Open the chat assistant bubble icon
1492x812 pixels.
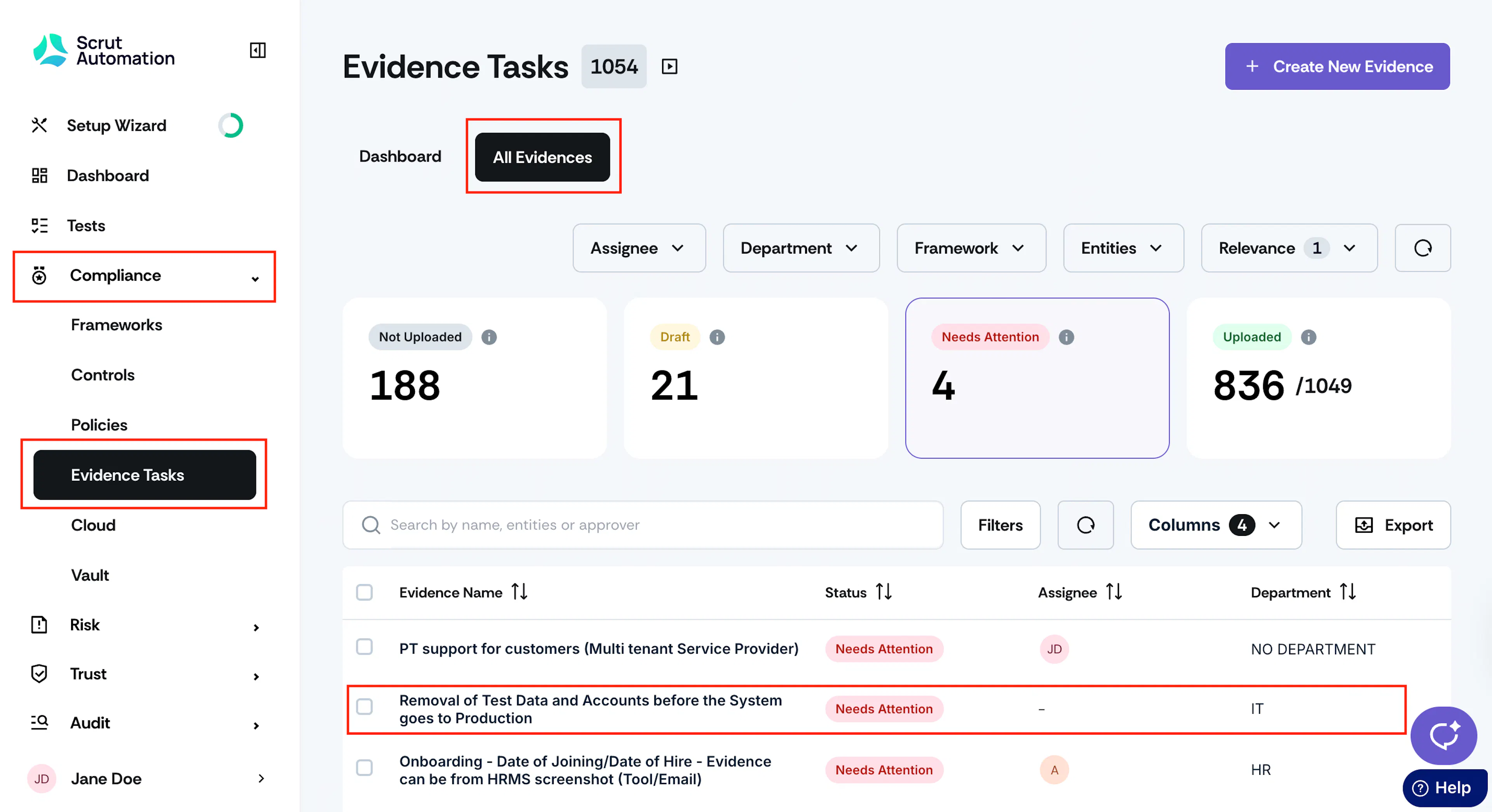1443,735
